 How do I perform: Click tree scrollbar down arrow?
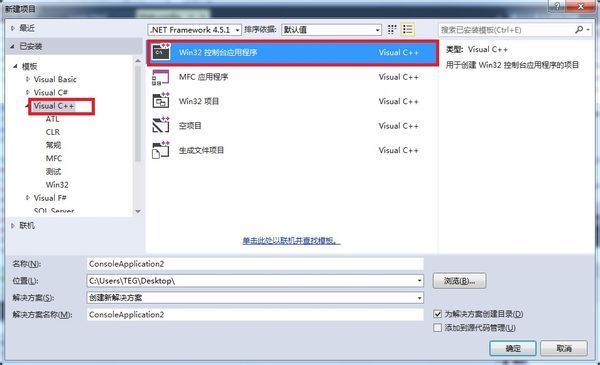click(138, 211)
